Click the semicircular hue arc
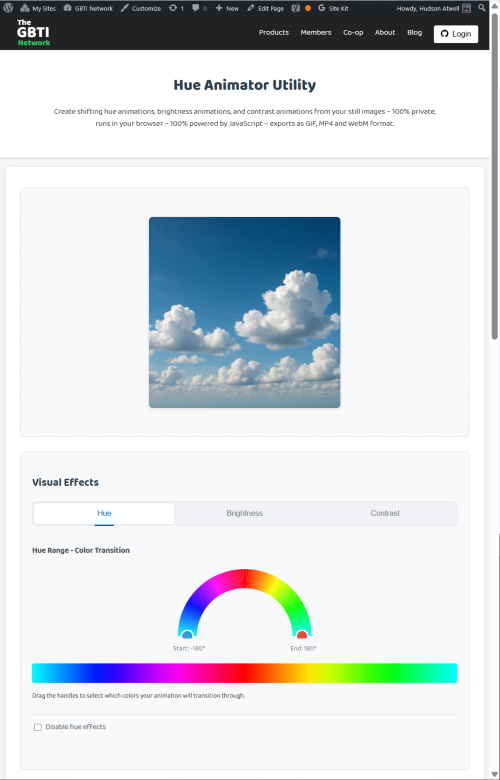The image size is (500, 780). (x=244, y=578)
